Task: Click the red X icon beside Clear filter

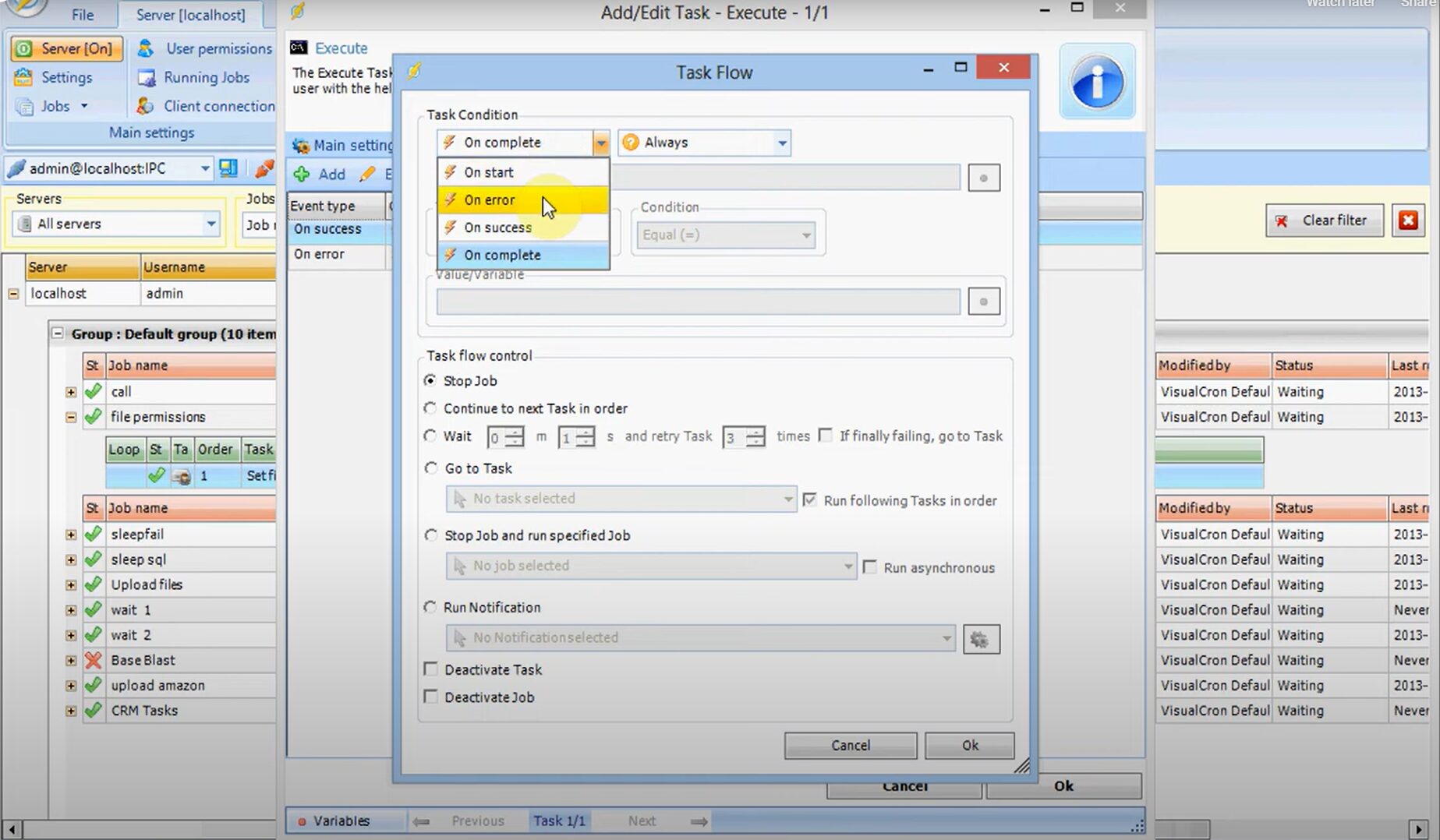Action: click(1408, 221)
